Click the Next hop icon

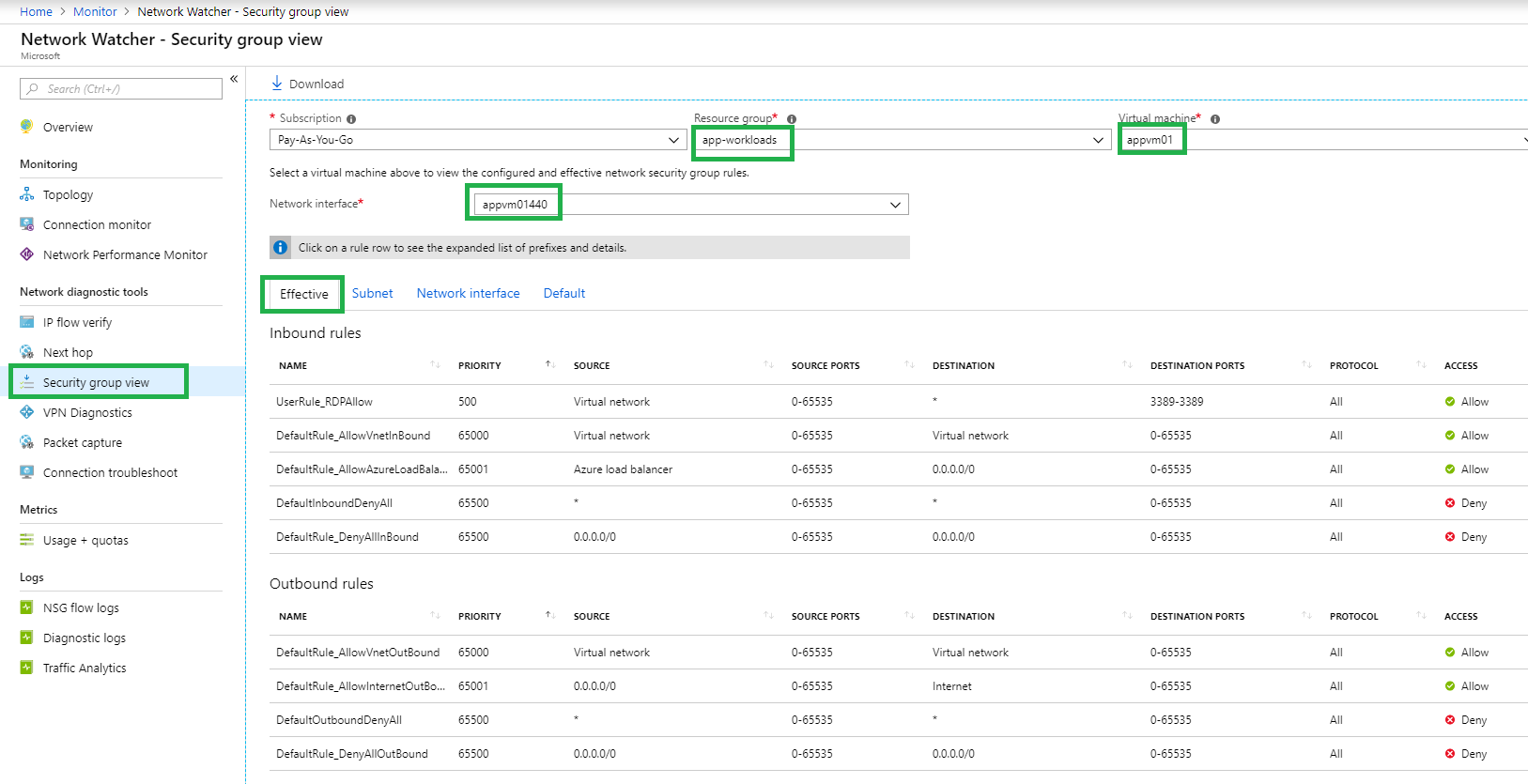(x=26, y=352)
